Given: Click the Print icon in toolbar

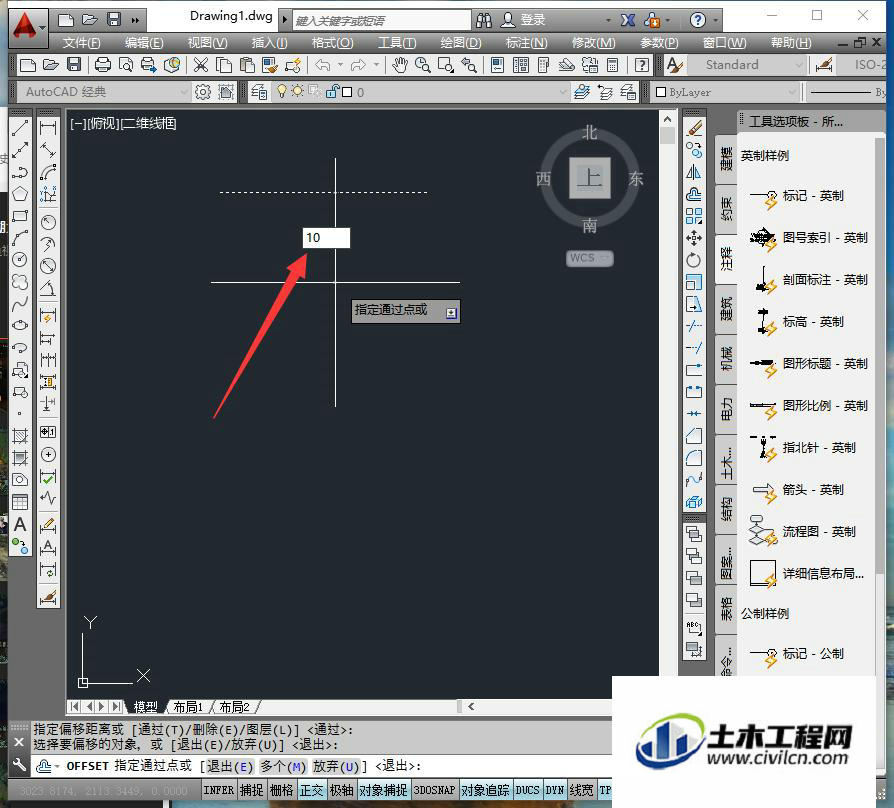Looking at the screenshot, I should [x=103, y=65].
